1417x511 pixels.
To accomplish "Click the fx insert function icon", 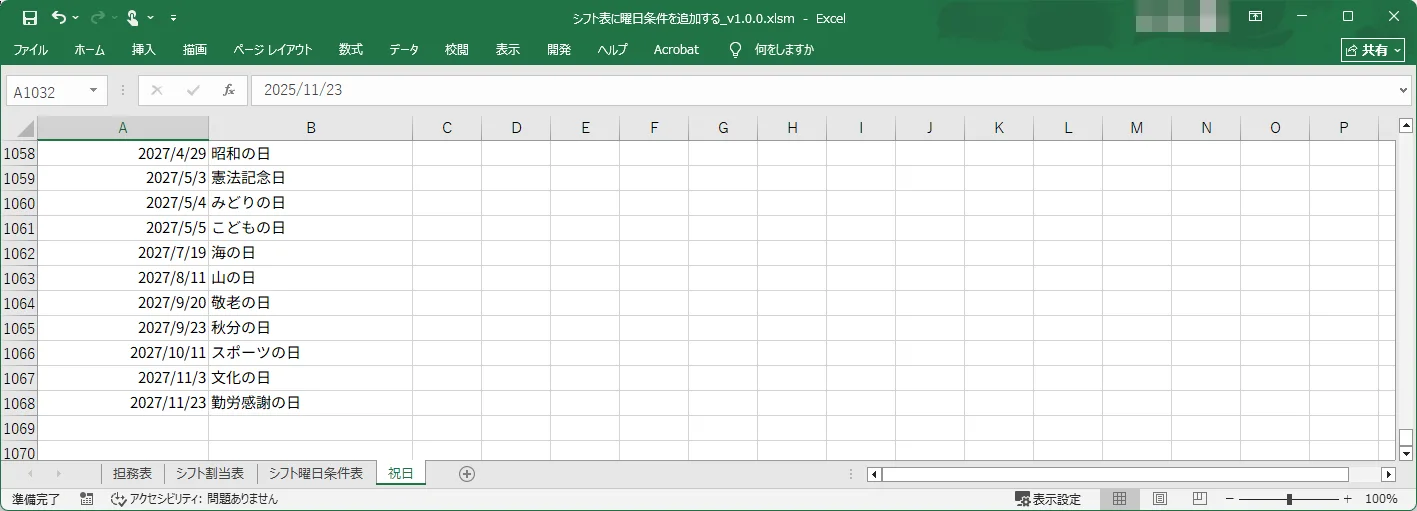I will point(229,91).
